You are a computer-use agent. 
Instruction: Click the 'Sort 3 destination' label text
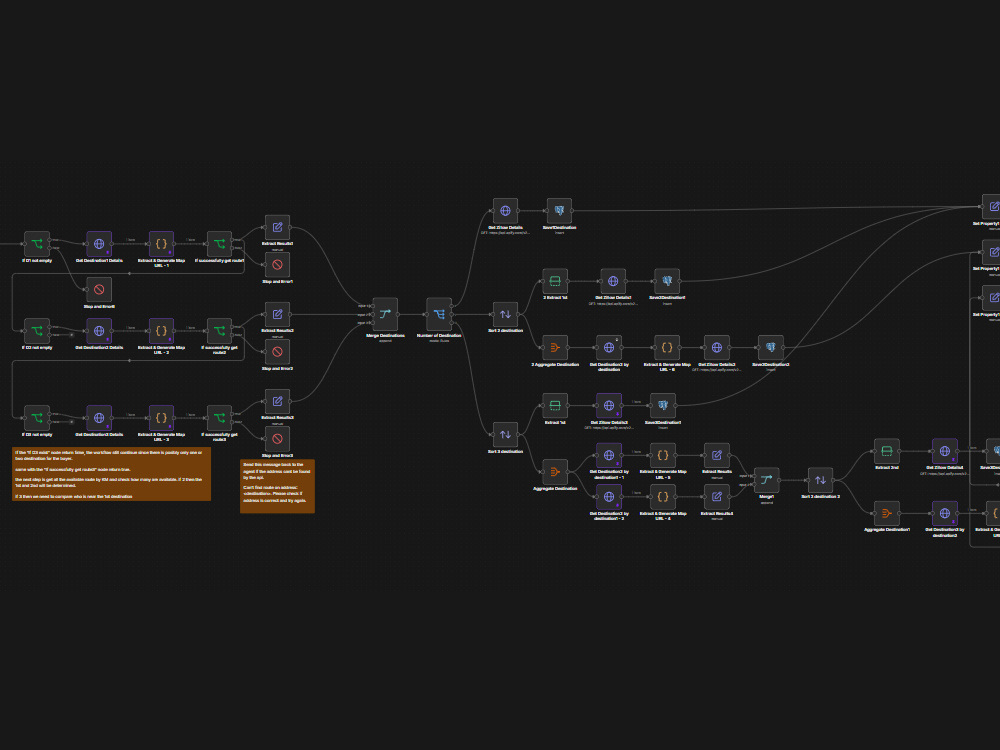pyautogui.click(x=506, y=452)
